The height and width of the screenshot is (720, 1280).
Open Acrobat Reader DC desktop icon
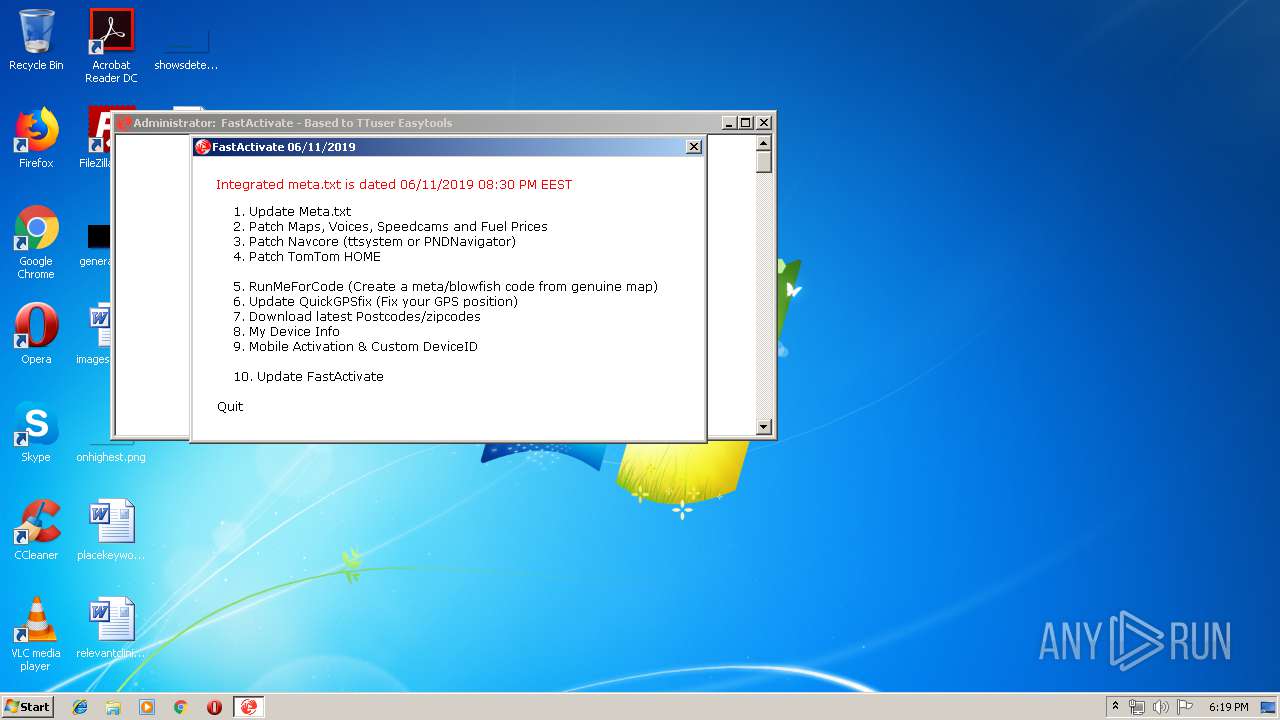[111, 45]
